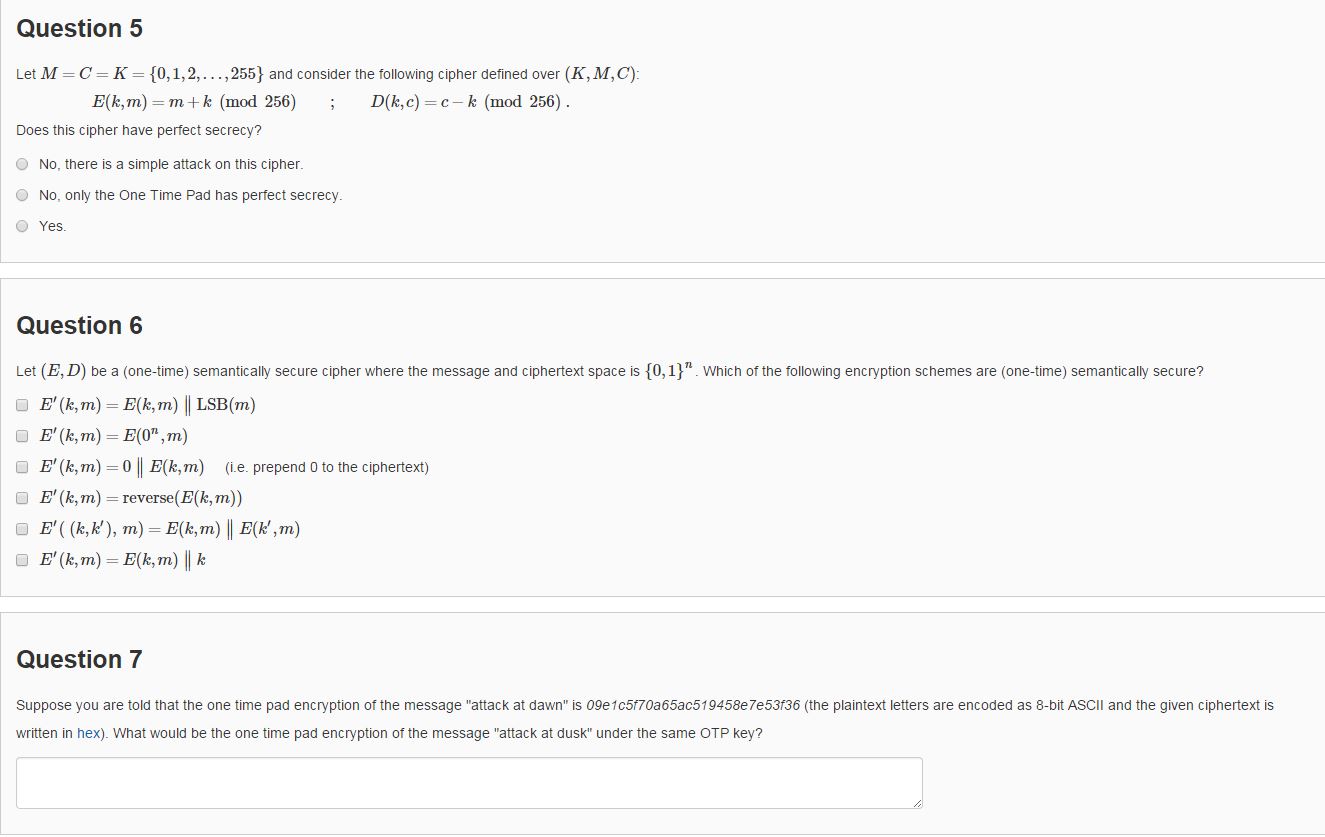Click the Question 7 answer text box

click(468, 782)
